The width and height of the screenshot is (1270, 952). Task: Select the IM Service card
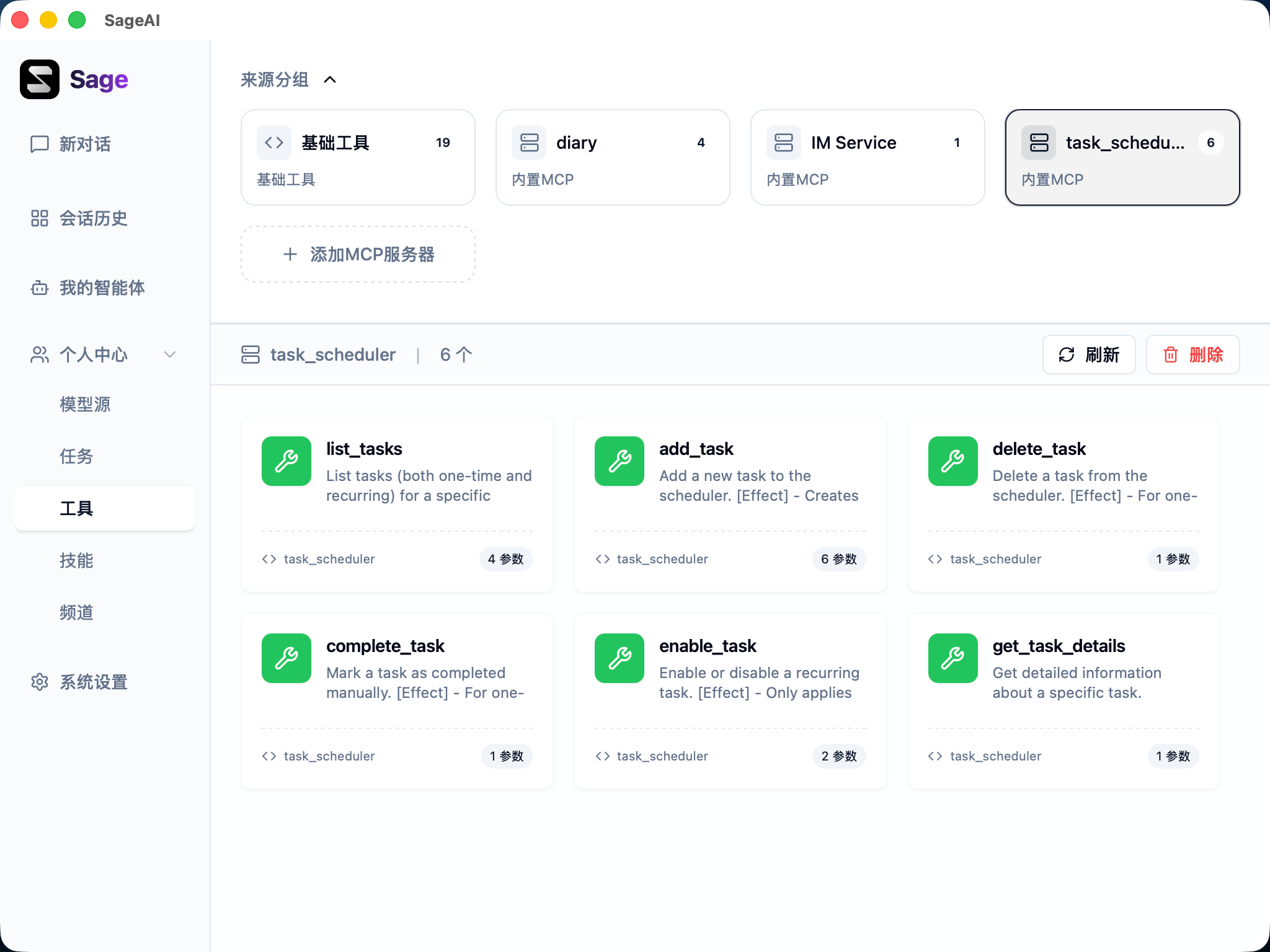pyautogui.click(x=867, y=157)
